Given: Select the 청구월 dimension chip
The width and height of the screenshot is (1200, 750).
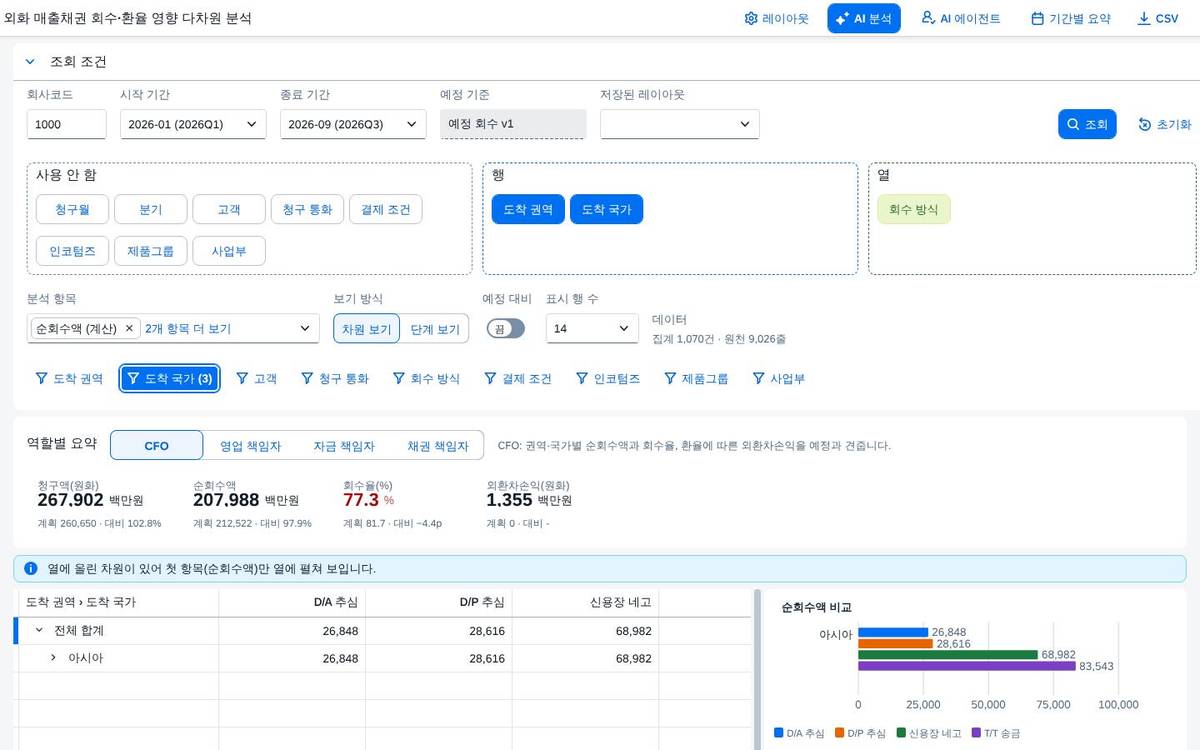Looking at the screenshot, I should coord(72,209).
